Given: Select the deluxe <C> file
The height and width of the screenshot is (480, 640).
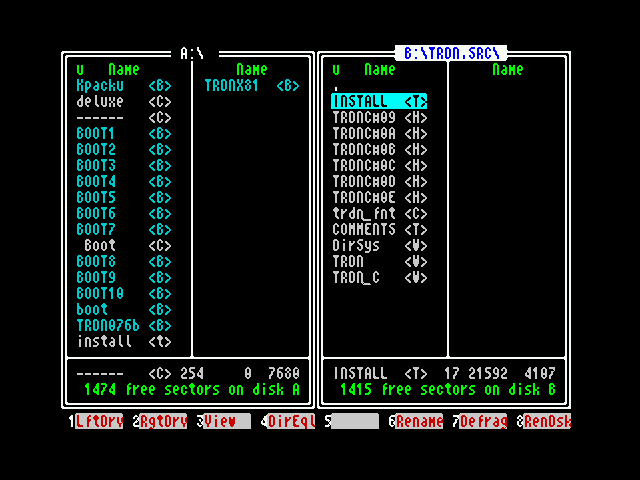Looking at the screenshot, I should (x=124, y=102).
